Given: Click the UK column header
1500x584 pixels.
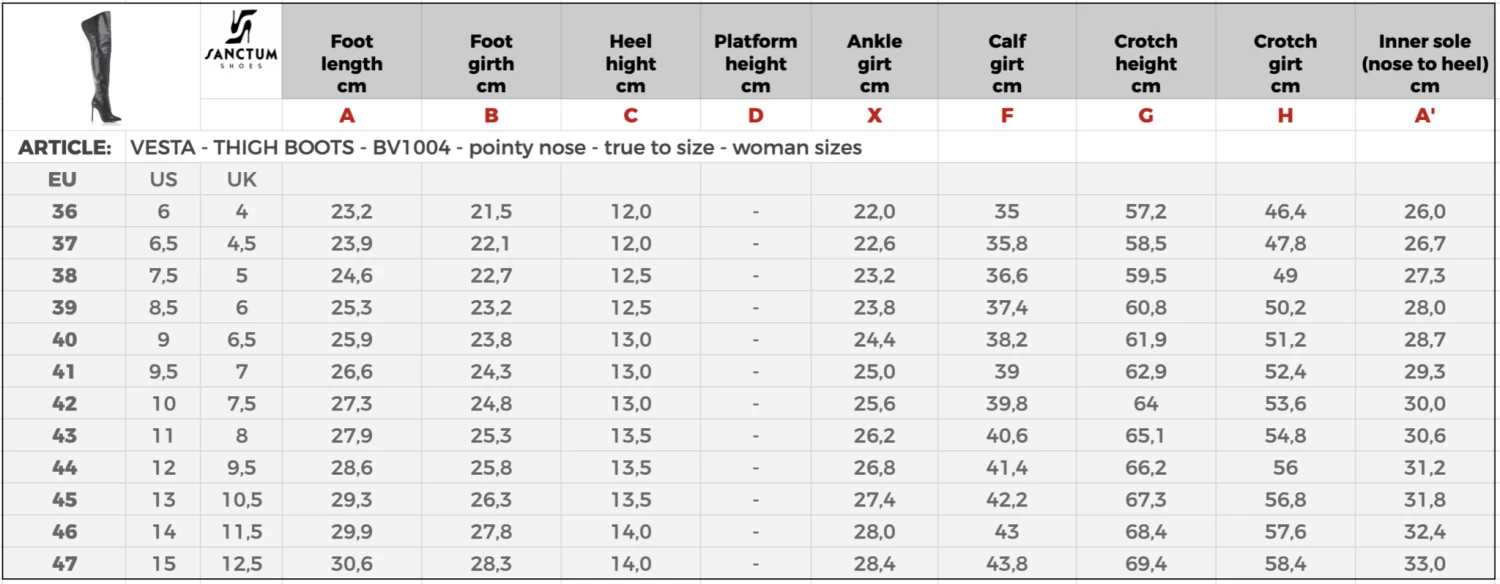Looking at the screenshot, I should click(x=241, y=180).
